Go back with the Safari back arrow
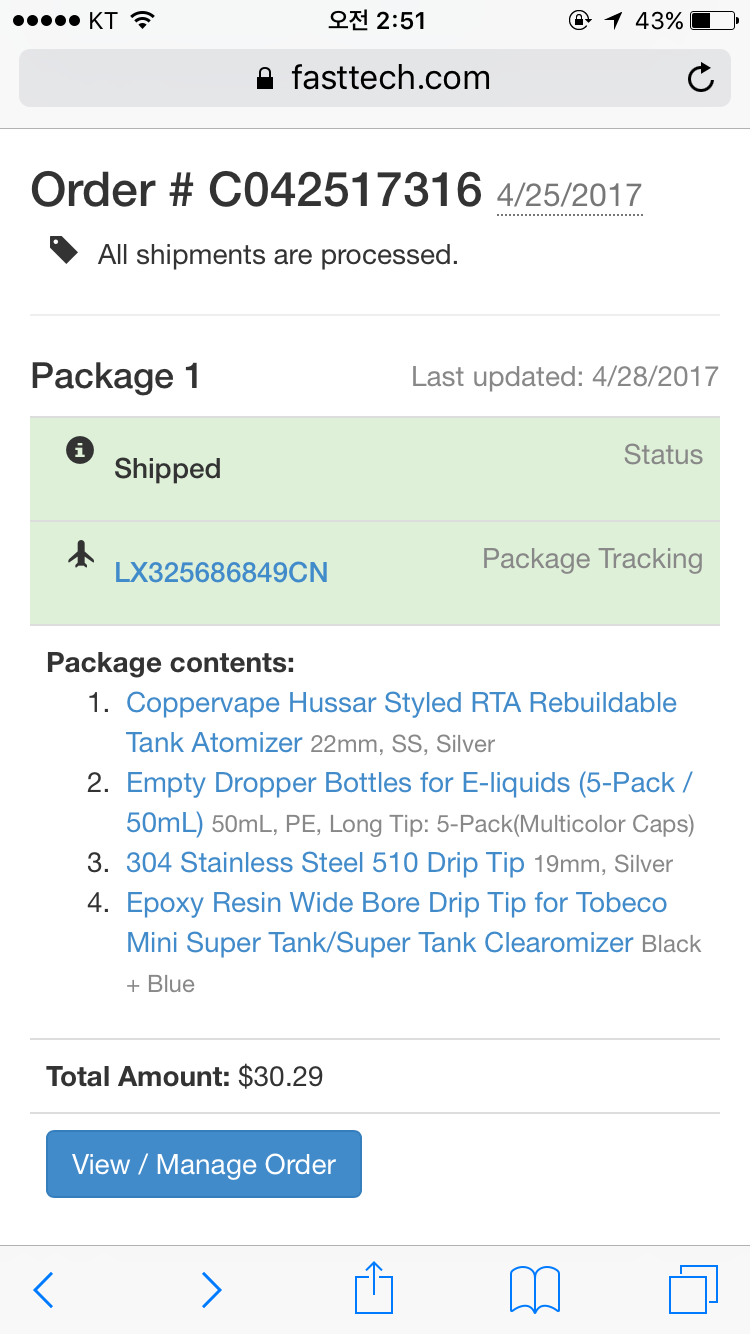 (43, 1290)
